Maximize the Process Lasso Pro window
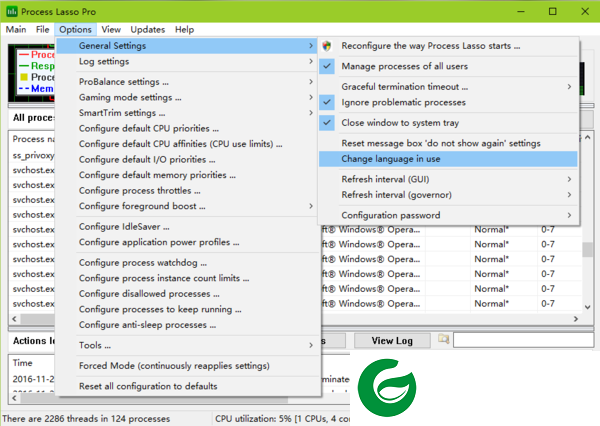Image resolution: width=600 pixels, height=426 pixels. [553, 11]
